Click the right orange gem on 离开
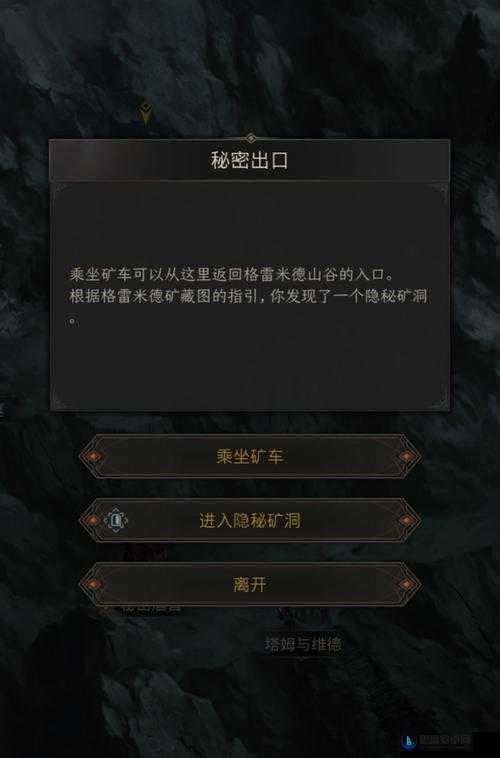The width and height of the screenshot is (500, 758). (x=406, y=584)
